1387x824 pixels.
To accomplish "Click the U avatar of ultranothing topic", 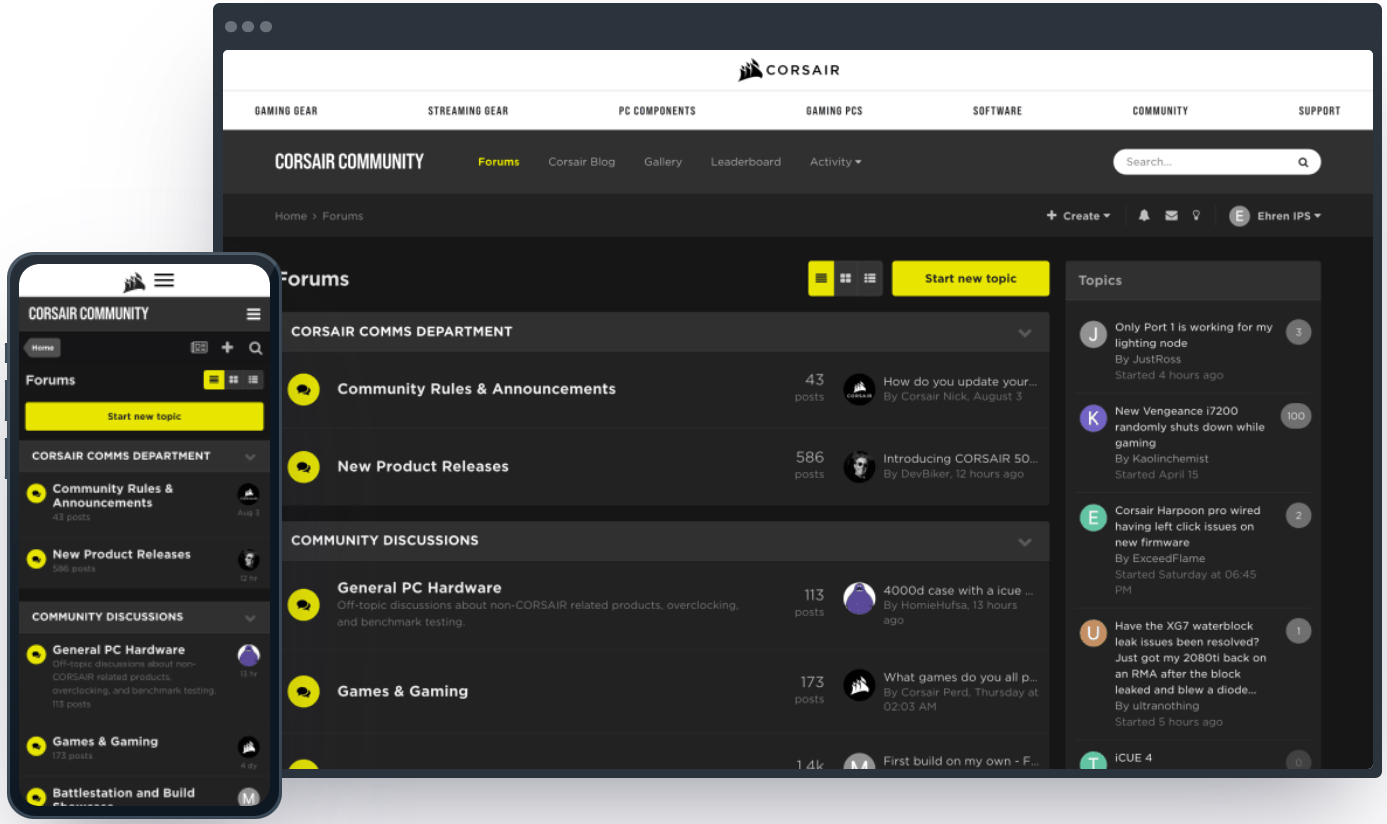I will [x=1093, y=633].
